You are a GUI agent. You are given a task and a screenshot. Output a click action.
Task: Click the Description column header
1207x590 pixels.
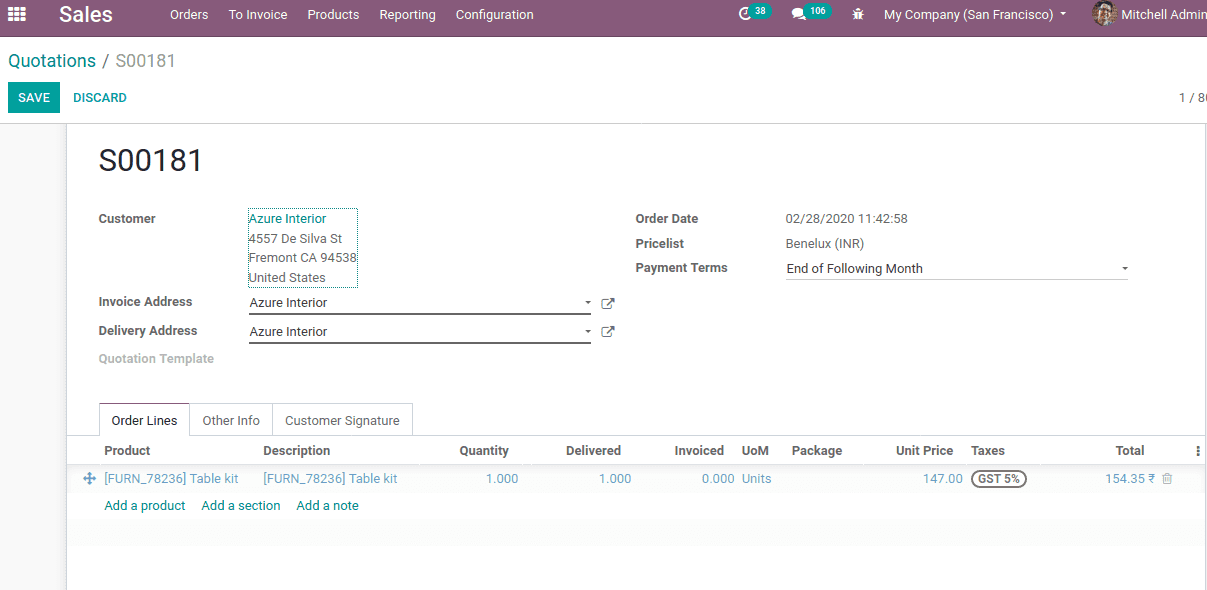coord(297,451)
